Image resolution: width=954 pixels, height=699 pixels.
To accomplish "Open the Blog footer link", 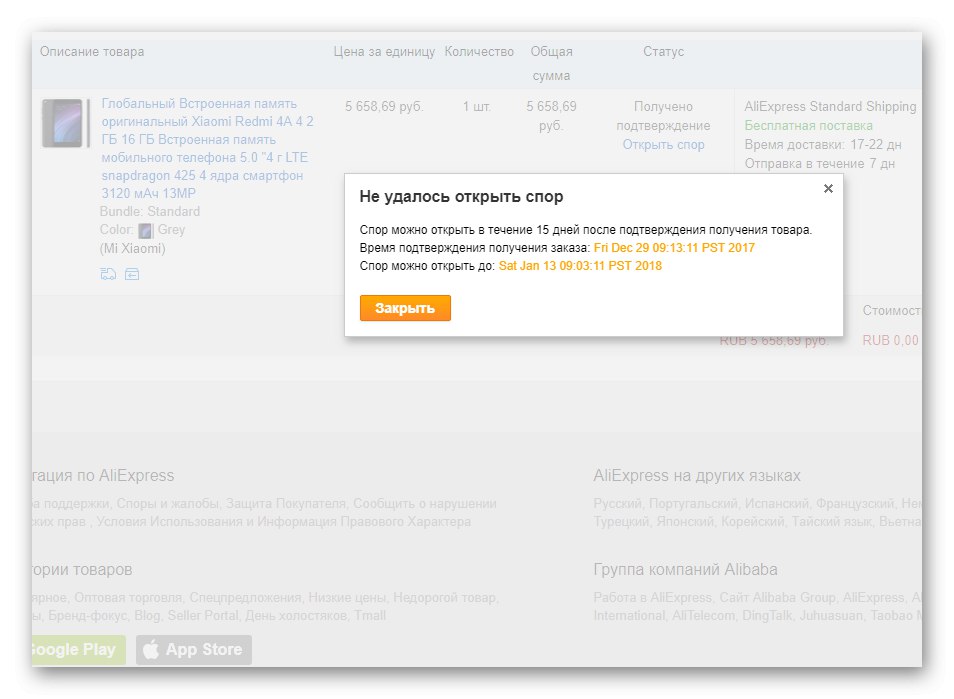I will coord(147,616).
